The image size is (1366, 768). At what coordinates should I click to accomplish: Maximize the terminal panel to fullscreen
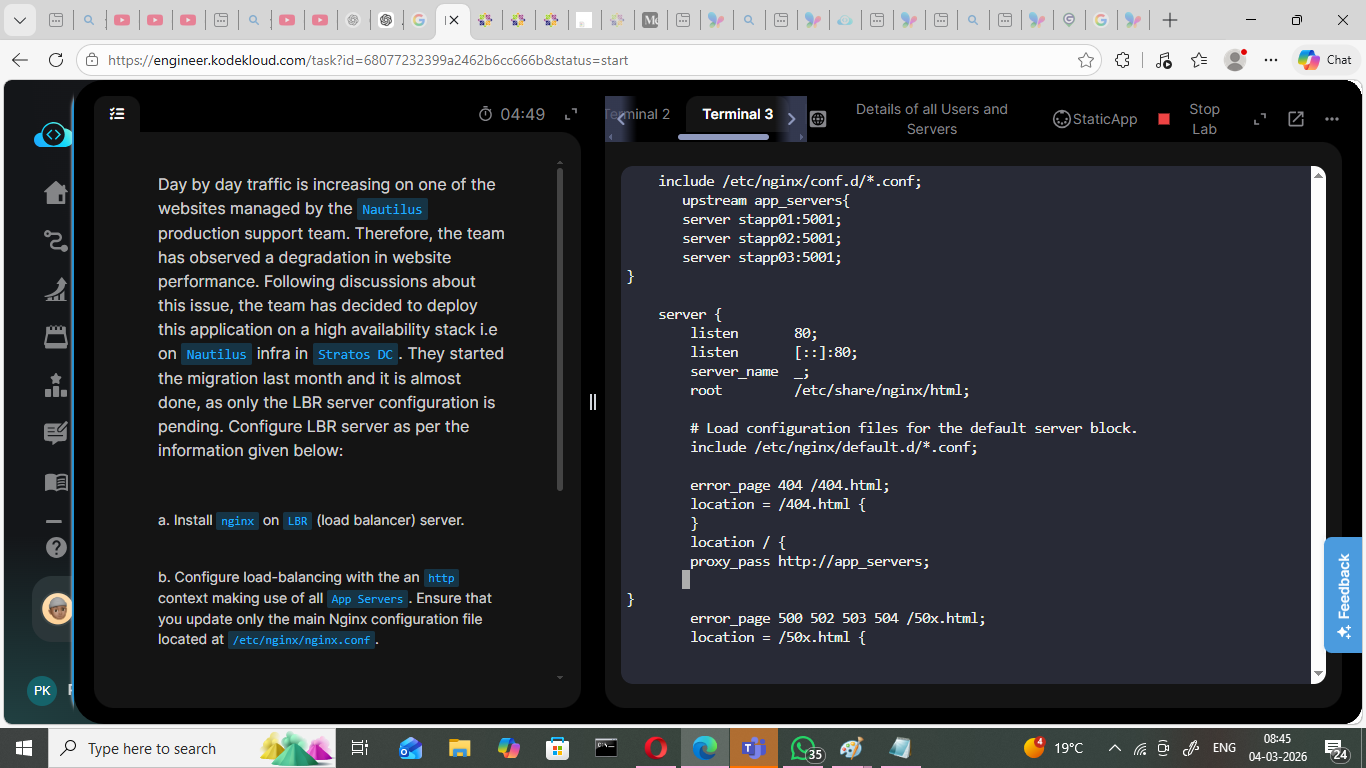pyautogui.click(x=1260, y=119)
